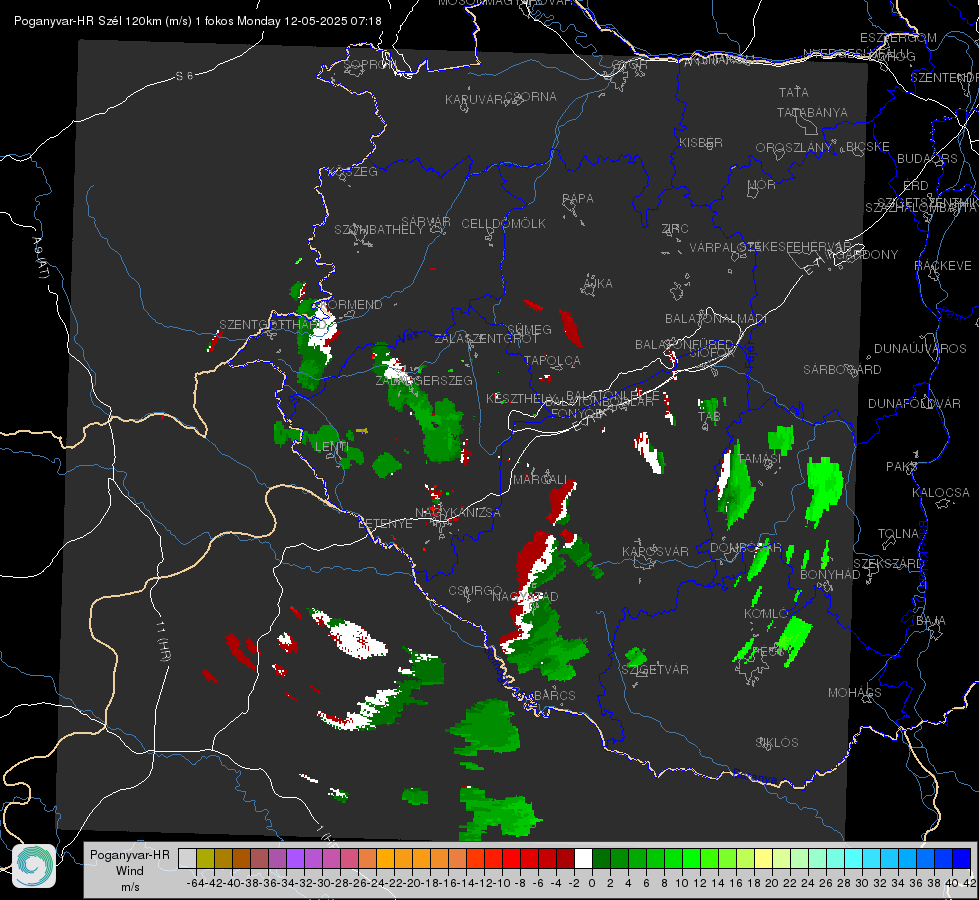Screen dimensions: 979x900
Task: Click the LENTI town label
Action: (332, 447)
